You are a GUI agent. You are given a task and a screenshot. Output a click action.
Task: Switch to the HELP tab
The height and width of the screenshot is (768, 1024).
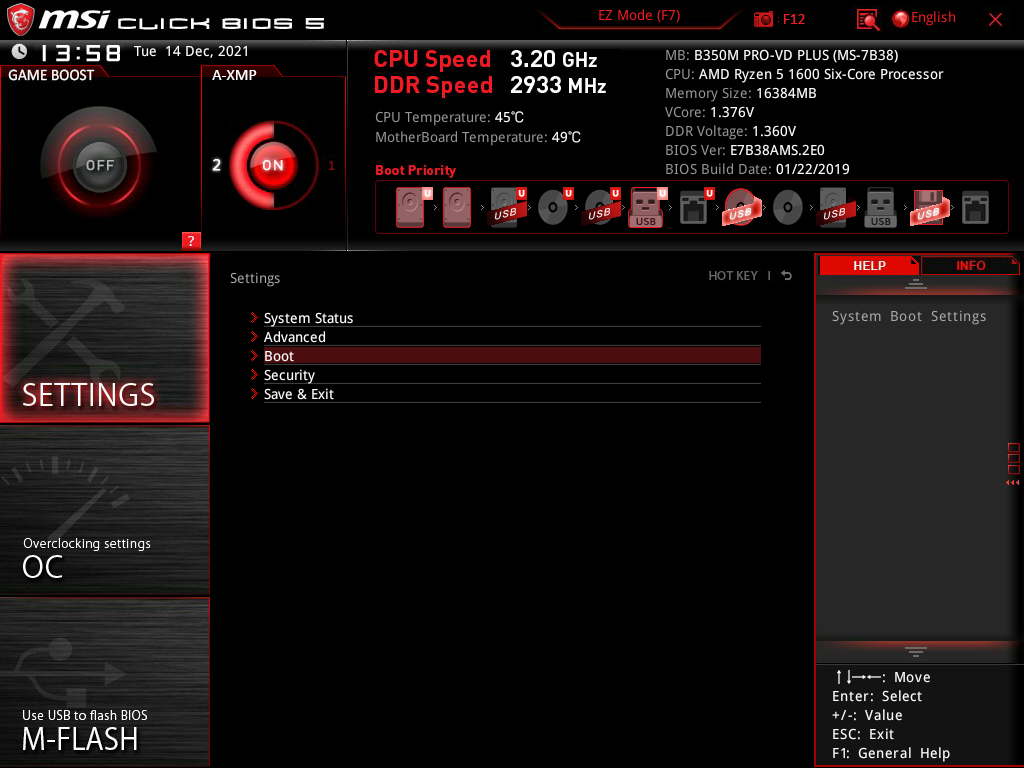(x=869, y=265)
